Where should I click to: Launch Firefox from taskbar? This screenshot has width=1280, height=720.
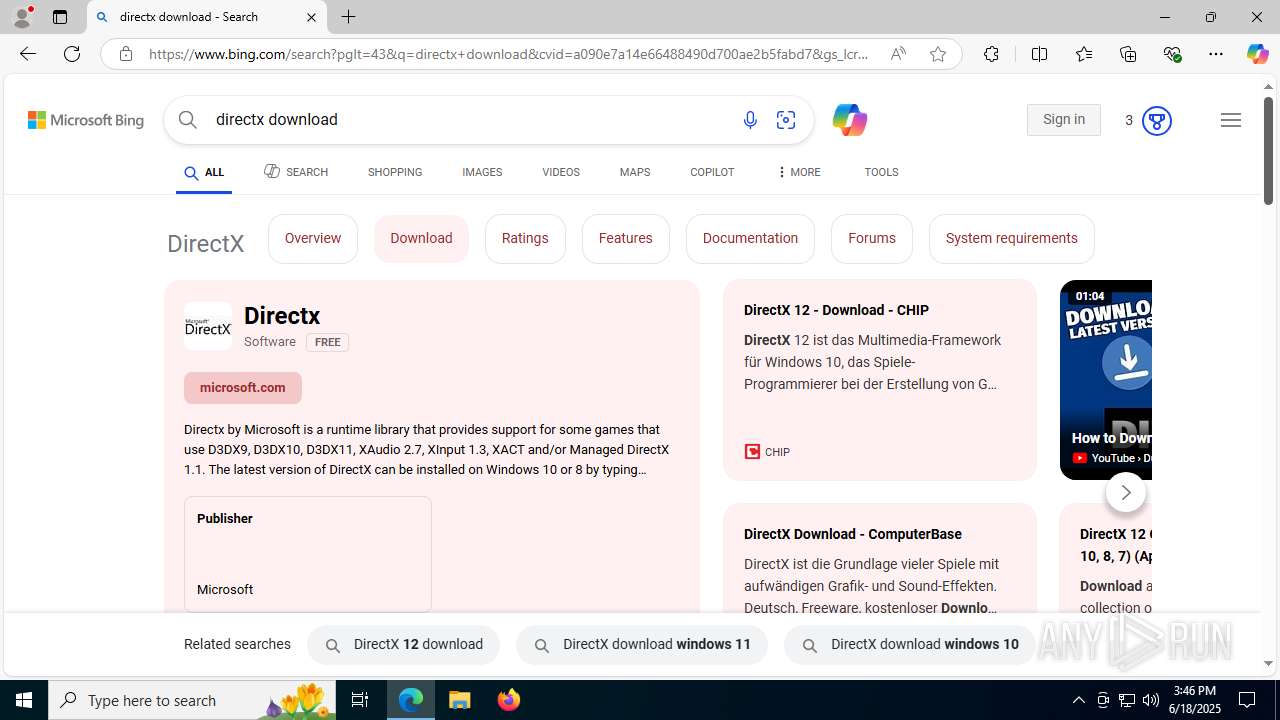click(x=509, y=700)
